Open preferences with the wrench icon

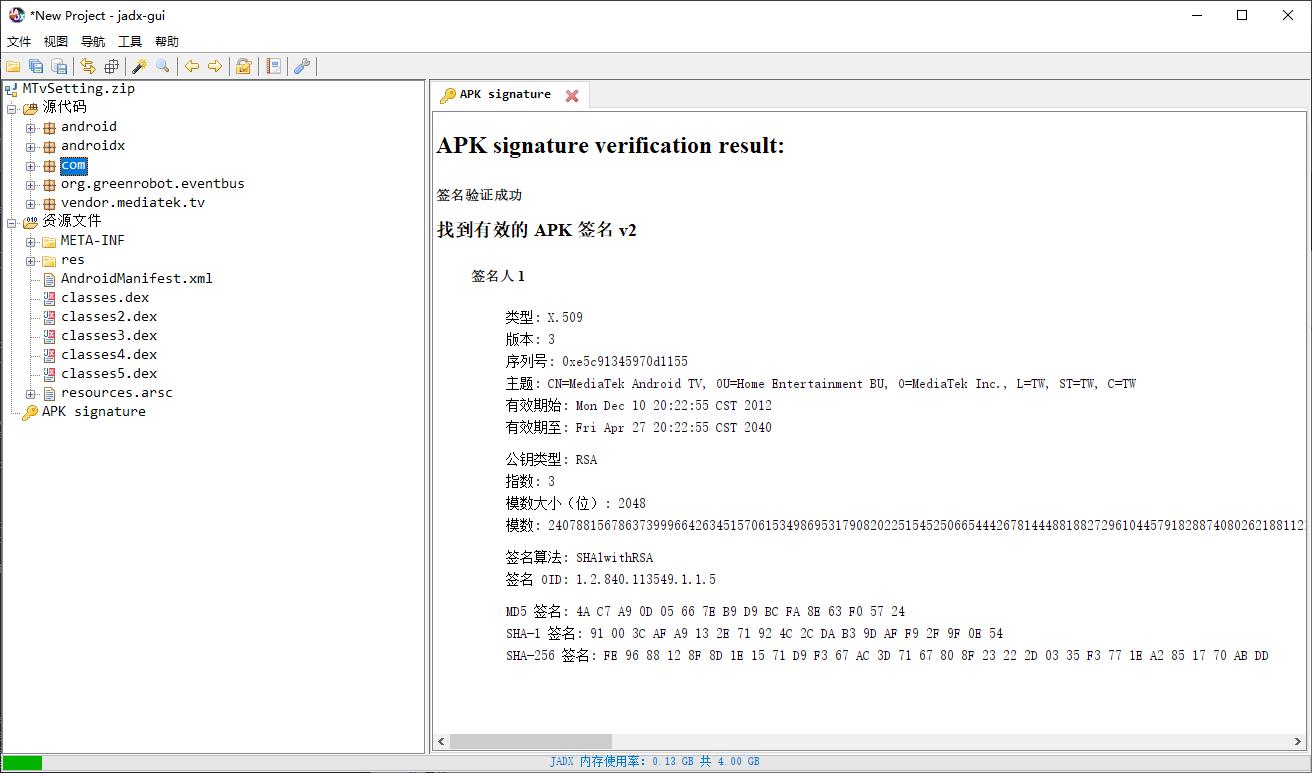pyautogui.click(x=302, y=66)
